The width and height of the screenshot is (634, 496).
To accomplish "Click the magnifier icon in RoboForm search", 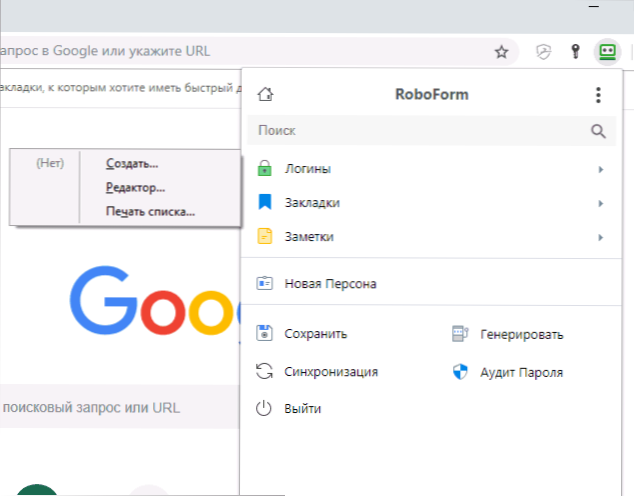I will click(598, 131).
